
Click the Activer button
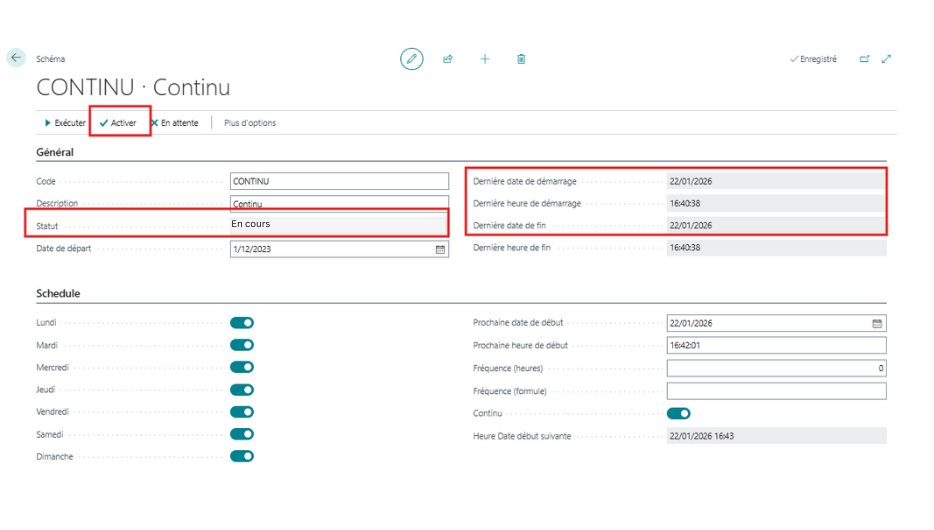coord(118,123)
